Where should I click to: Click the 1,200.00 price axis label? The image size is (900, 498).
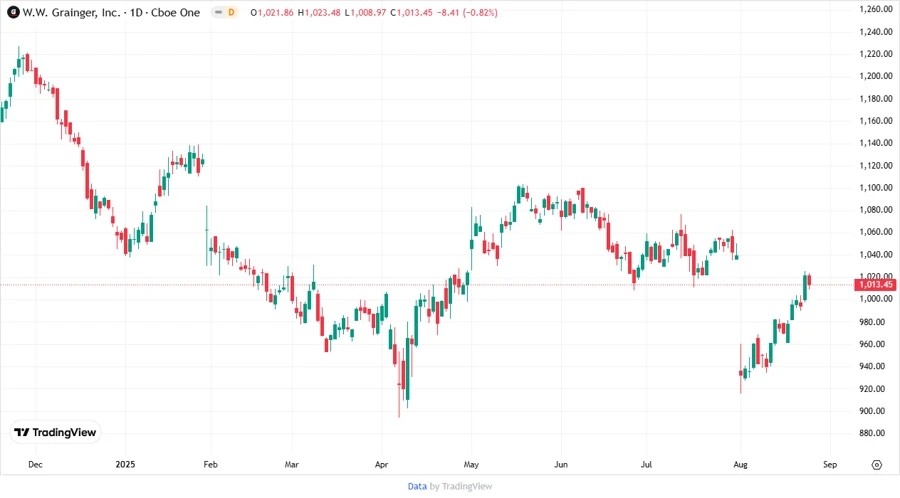(x=876, y=76)
